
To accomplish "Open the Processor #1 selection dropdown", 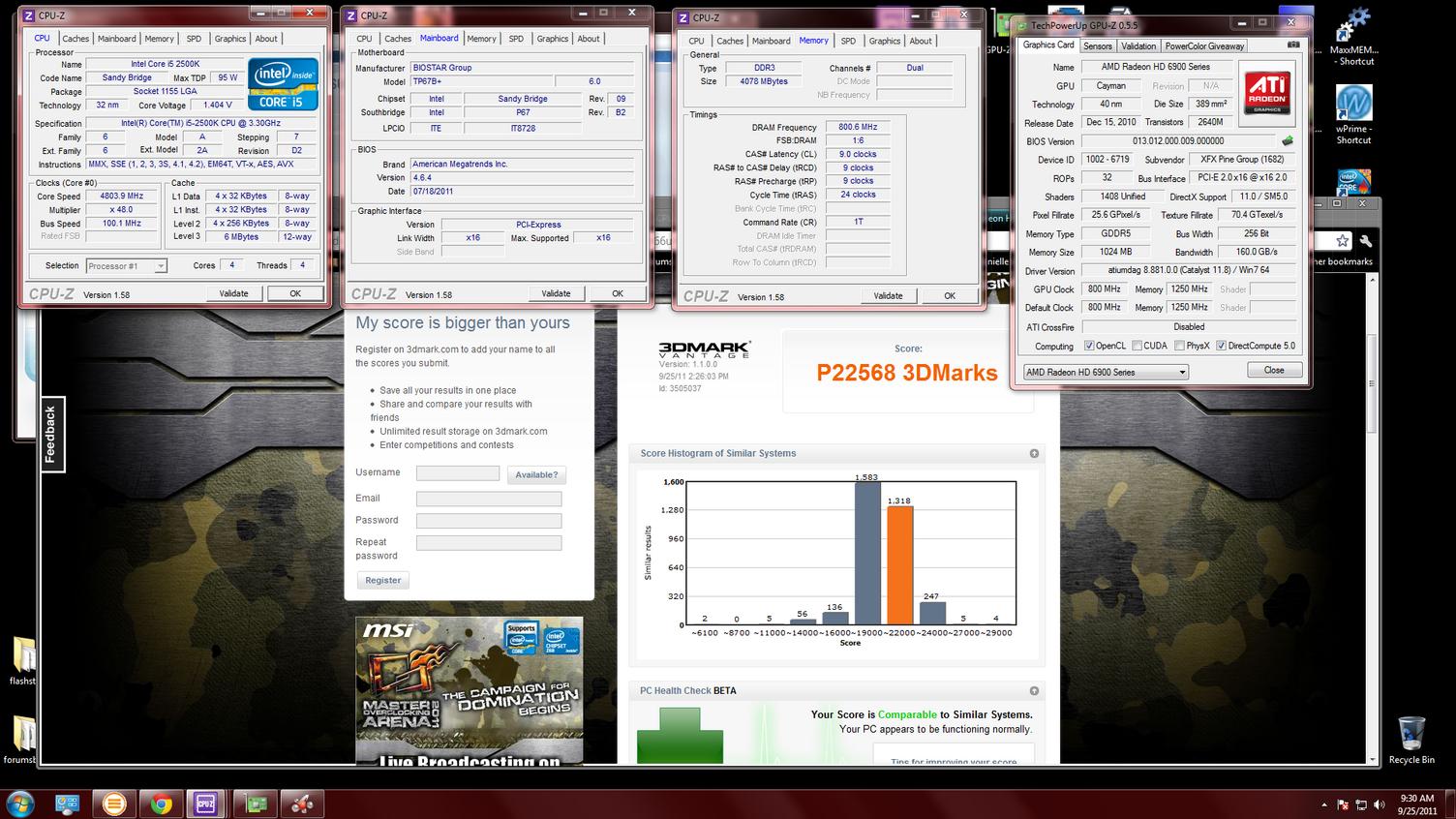I will pos(126,265).
